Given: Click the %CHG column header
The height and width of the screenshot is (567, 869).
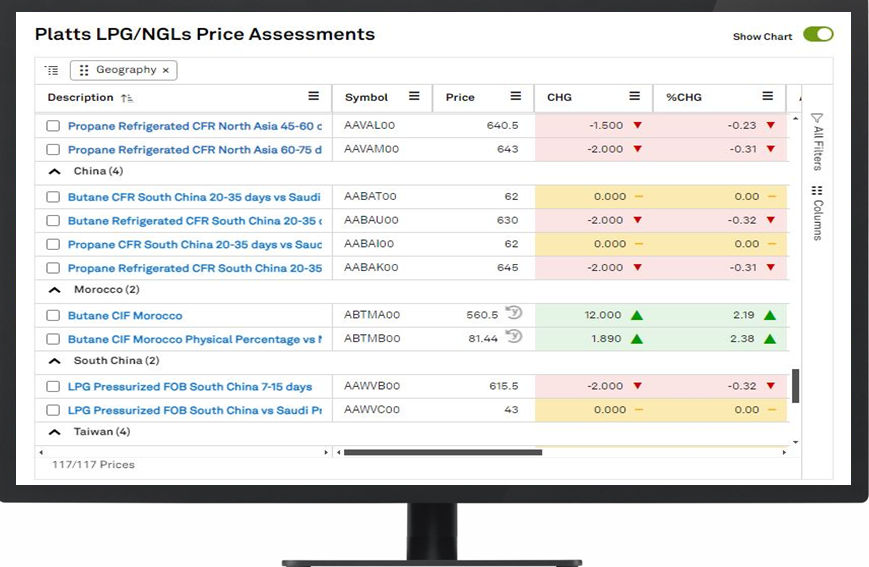Looking at the screenshot, I should [684, 98].
